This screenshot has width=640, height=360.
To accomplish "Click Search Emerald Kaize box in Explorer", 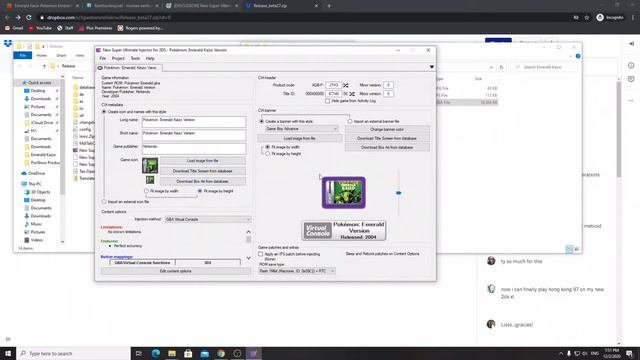I will tap(544, 67).
